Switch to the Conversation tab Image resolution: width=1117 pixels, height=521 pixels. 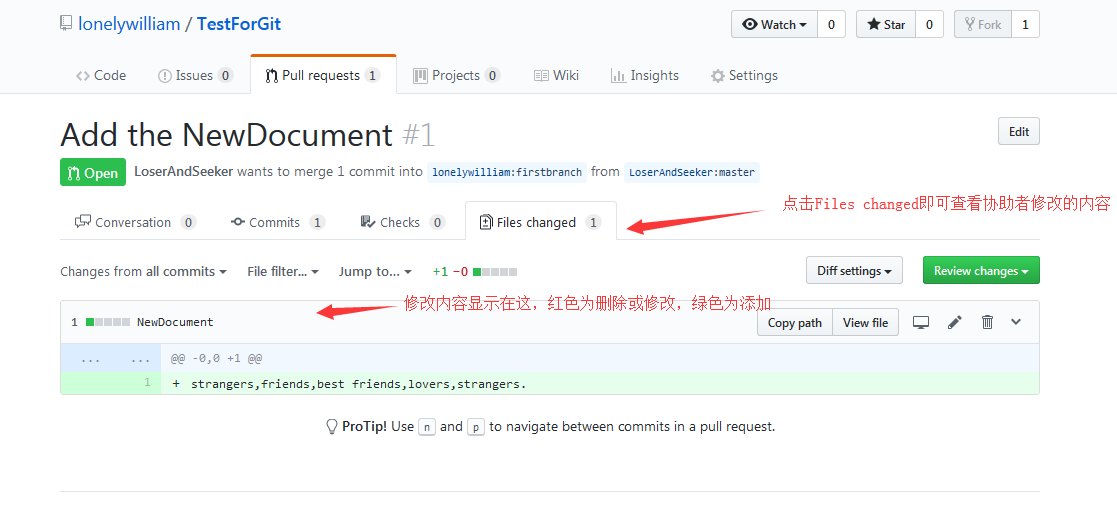click(x=135, y=222)
